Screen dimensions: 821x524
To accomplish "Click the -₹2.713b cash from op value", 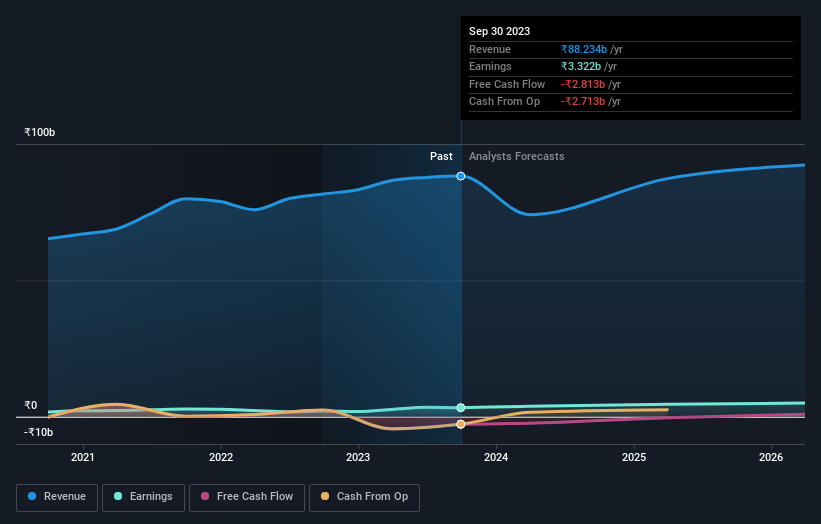I will click(x=583, y=102).
